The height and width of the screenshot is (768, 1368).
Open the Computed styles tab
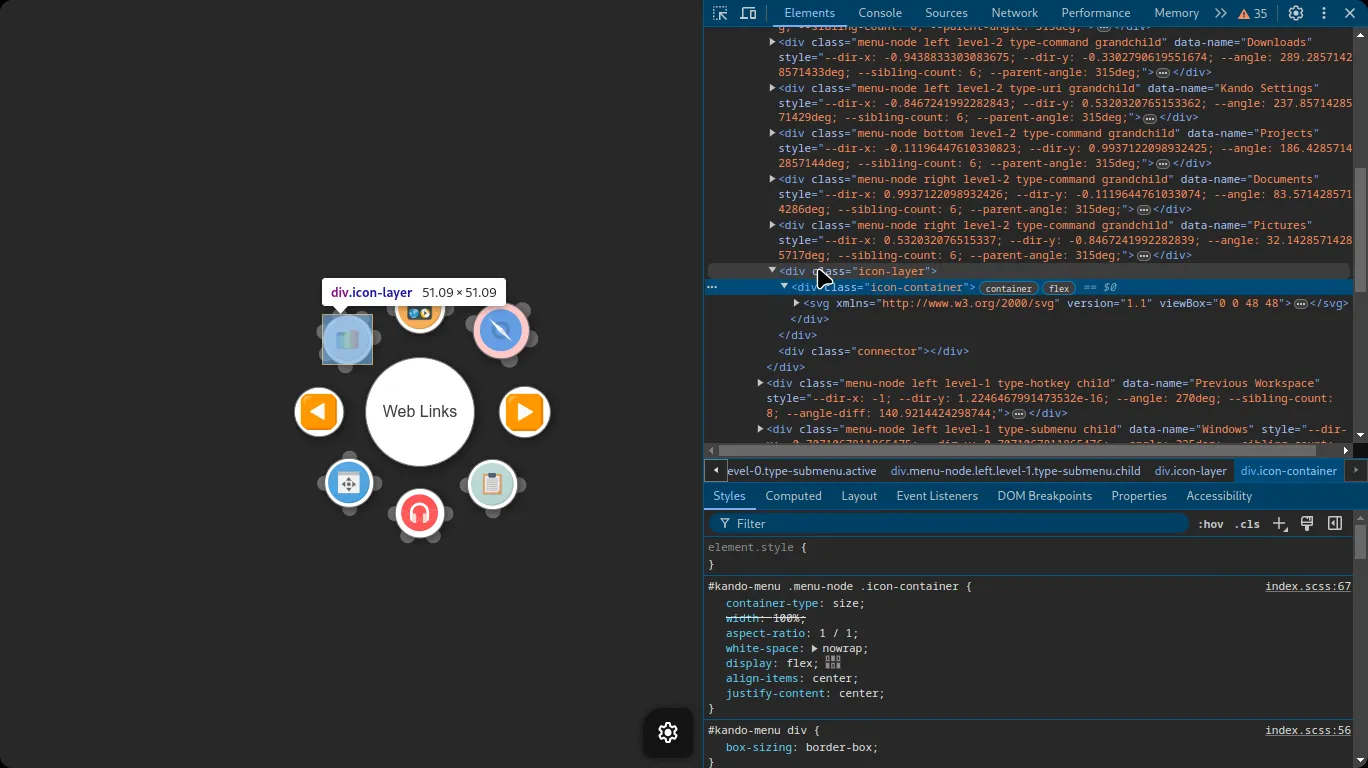[x=793, y=496]
